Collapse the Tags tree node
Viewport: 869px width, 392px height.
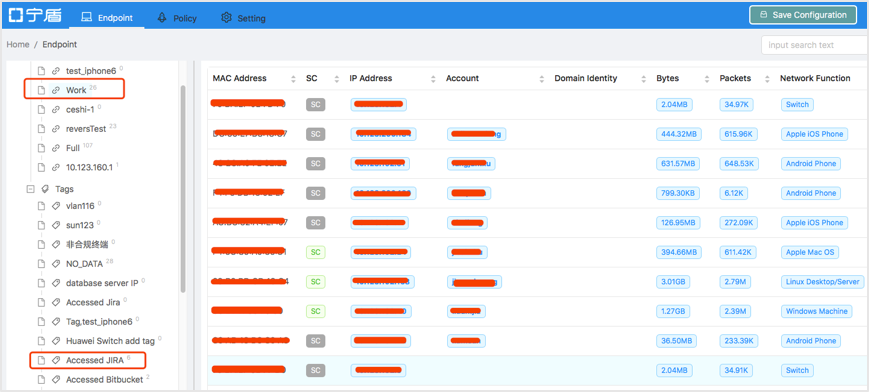point(30,189)
